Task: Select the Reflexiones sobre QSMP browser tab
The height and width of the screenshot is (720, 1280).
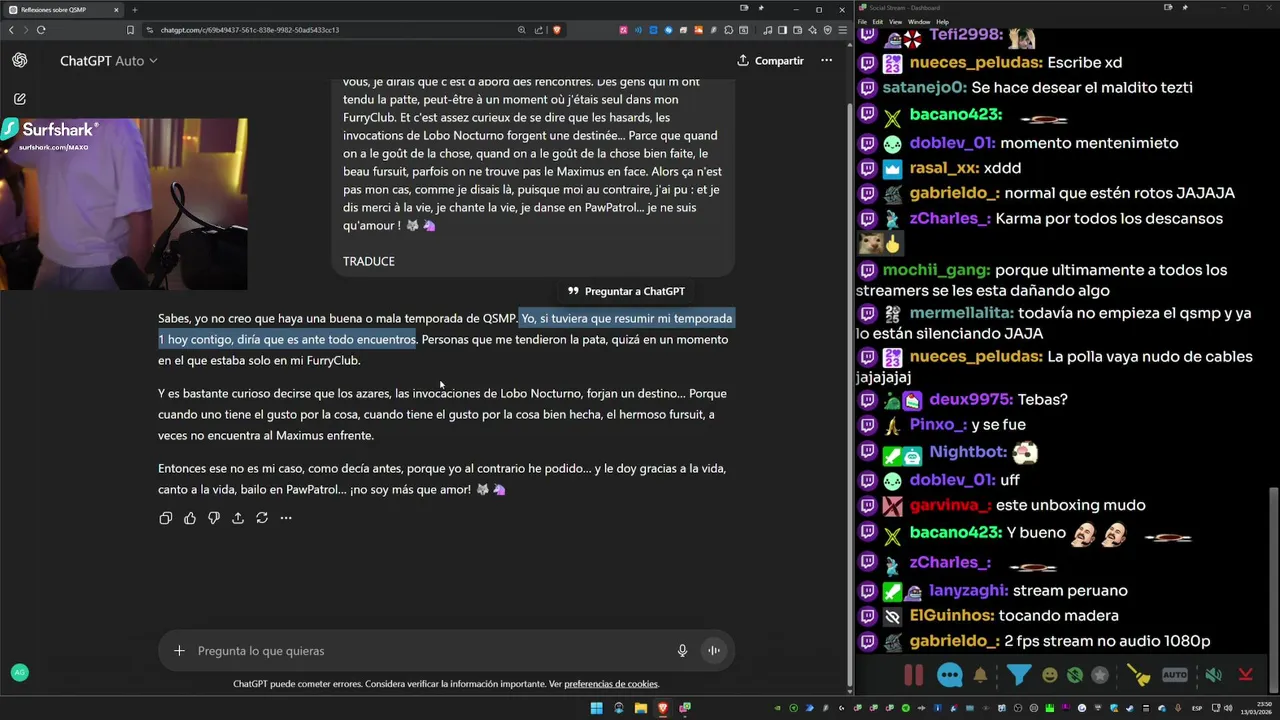Action: point(62,9)
